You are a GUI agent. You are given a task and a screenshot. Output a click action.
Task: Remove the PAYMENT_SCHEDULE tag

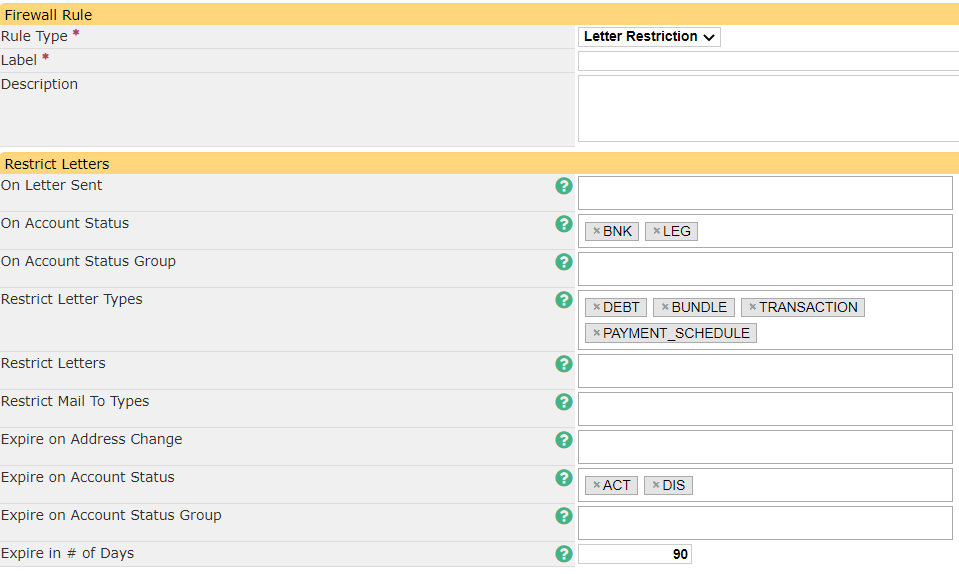click(596, 333)
